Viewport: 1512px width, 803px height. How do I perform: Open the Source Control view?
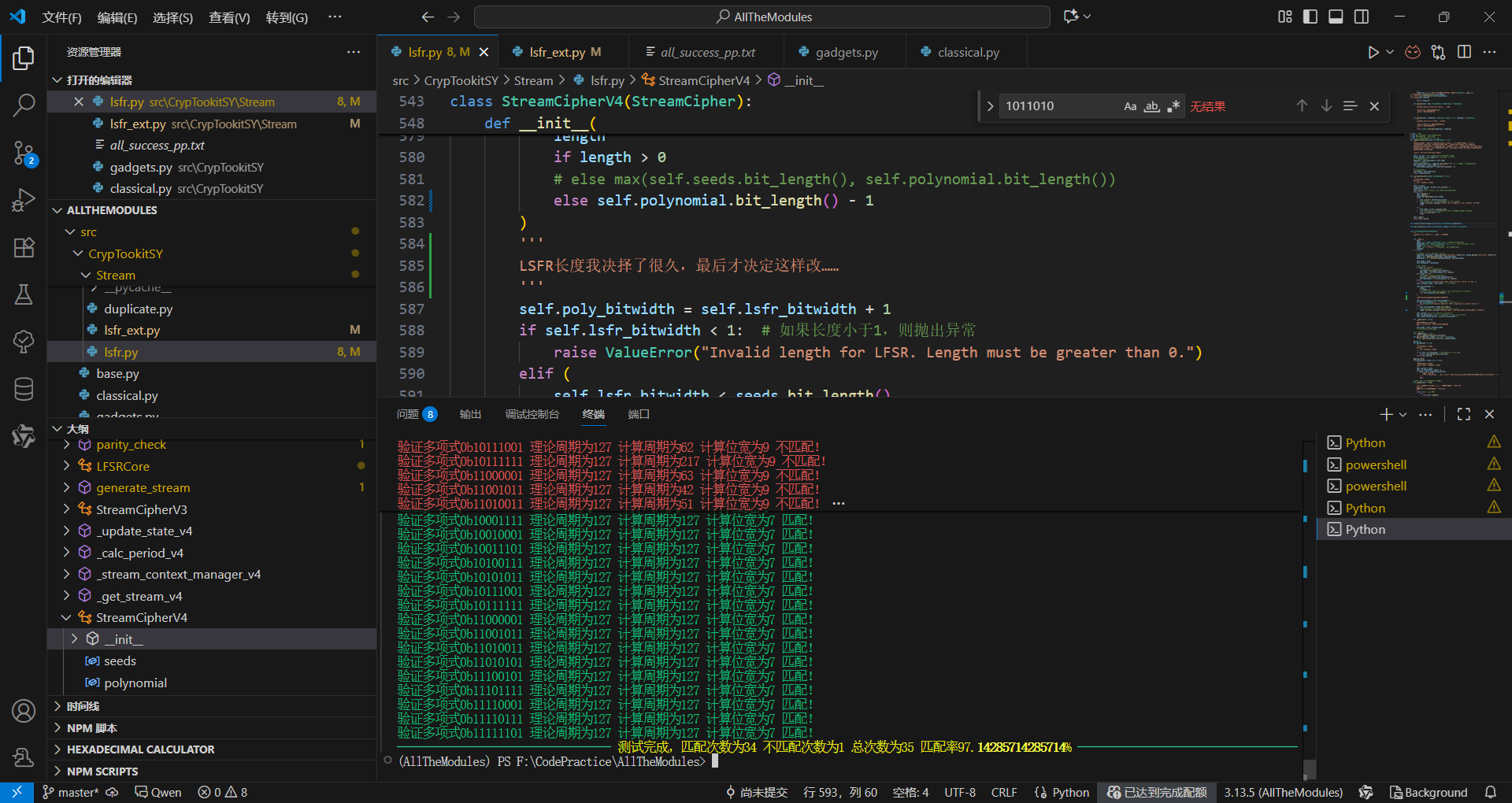24,153
